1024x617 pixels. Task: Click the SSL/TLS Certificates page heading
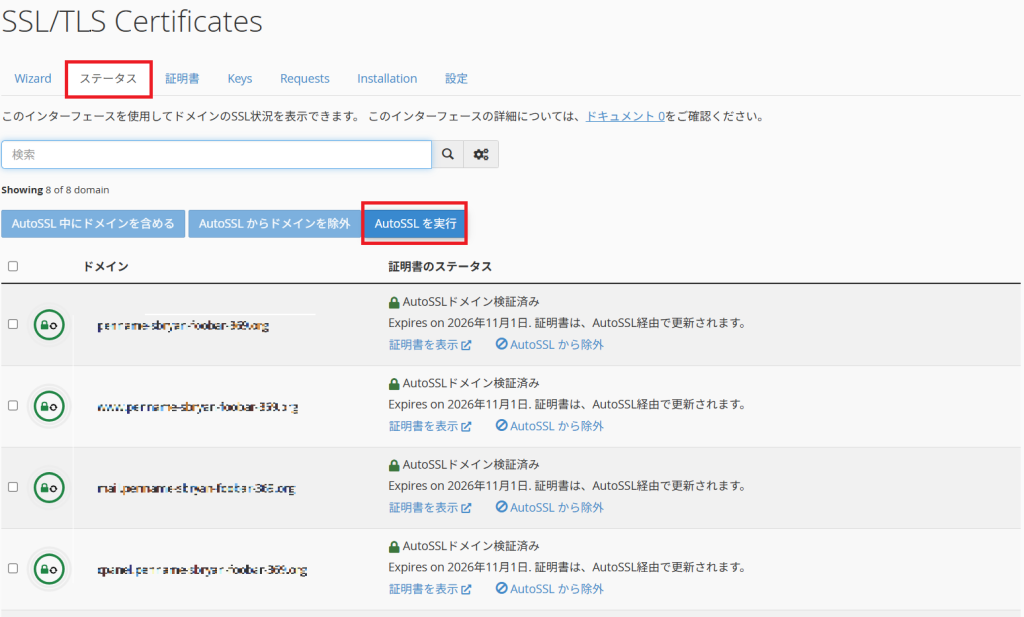pyautogui.click(x=132, y=22)
